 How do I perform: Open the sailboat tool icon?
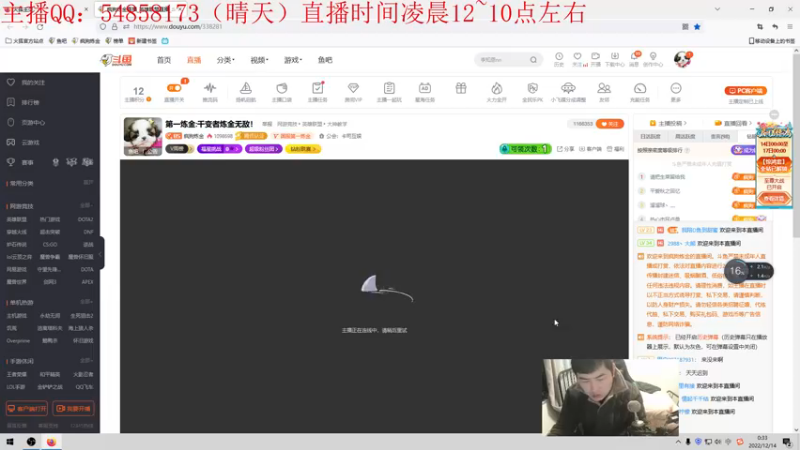(x=245, y=88)
